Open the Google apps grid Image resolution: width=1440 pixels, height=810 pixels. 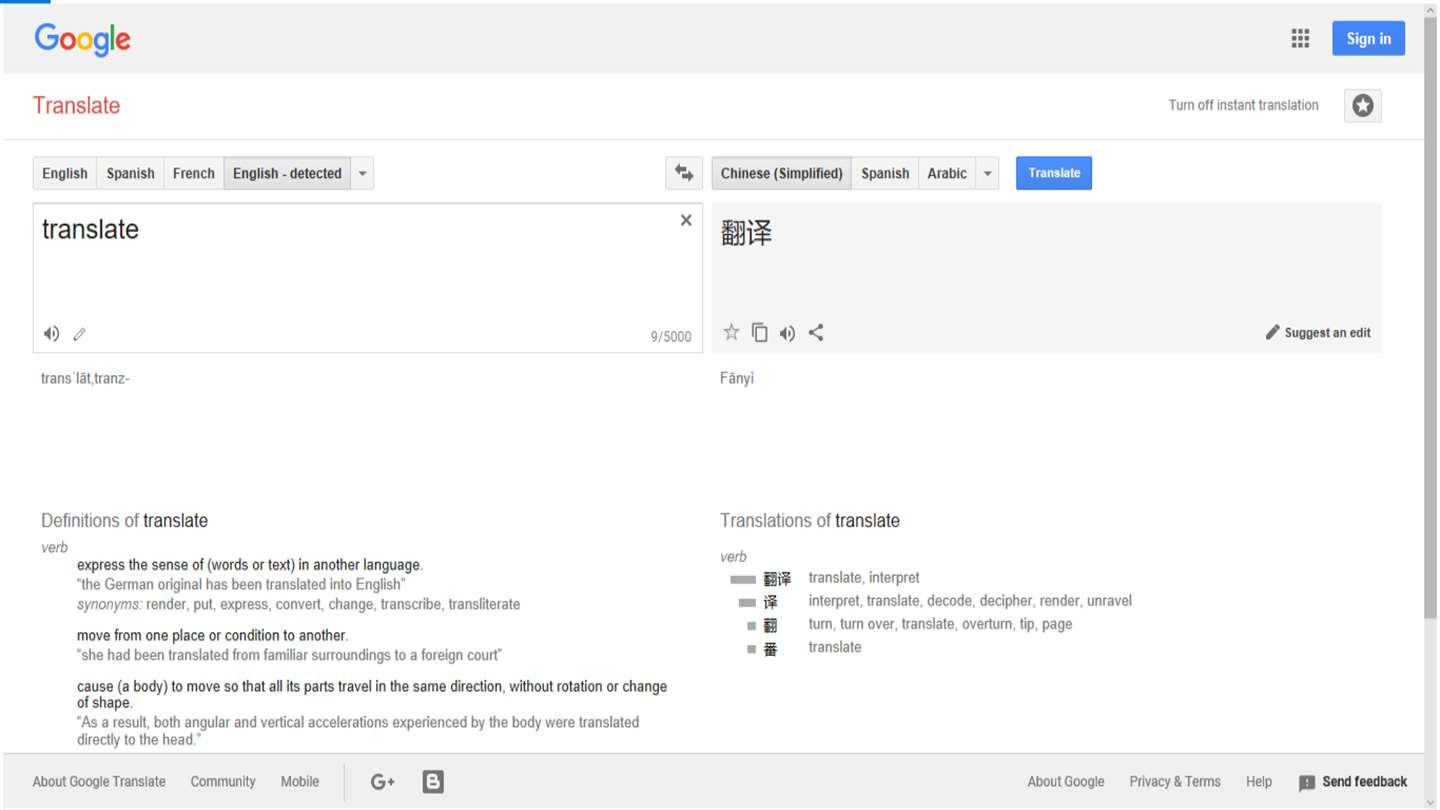click(x=1300, y=39)
